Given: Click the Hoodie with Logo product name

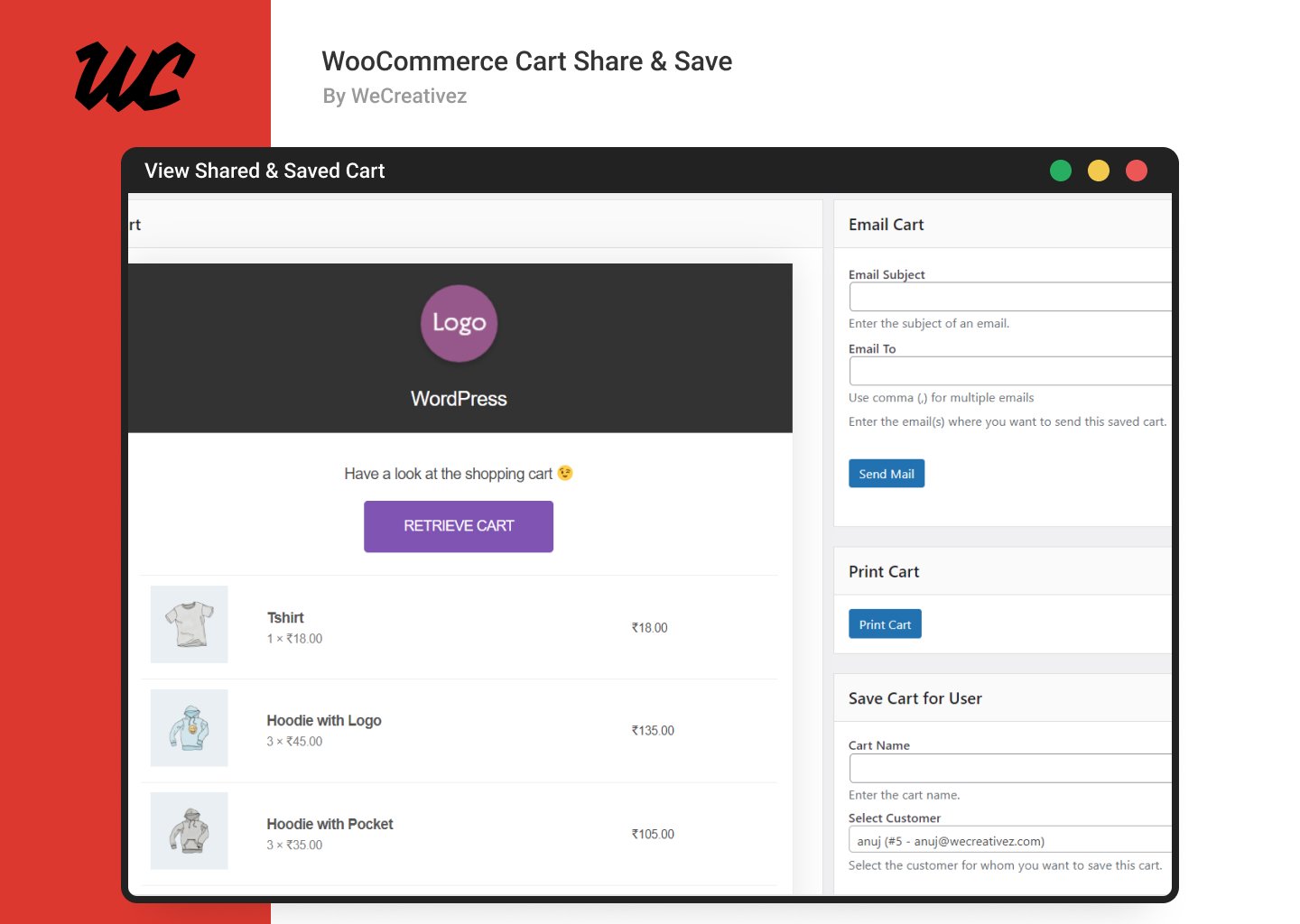Looking at the screenshot, I should (324, 721).
